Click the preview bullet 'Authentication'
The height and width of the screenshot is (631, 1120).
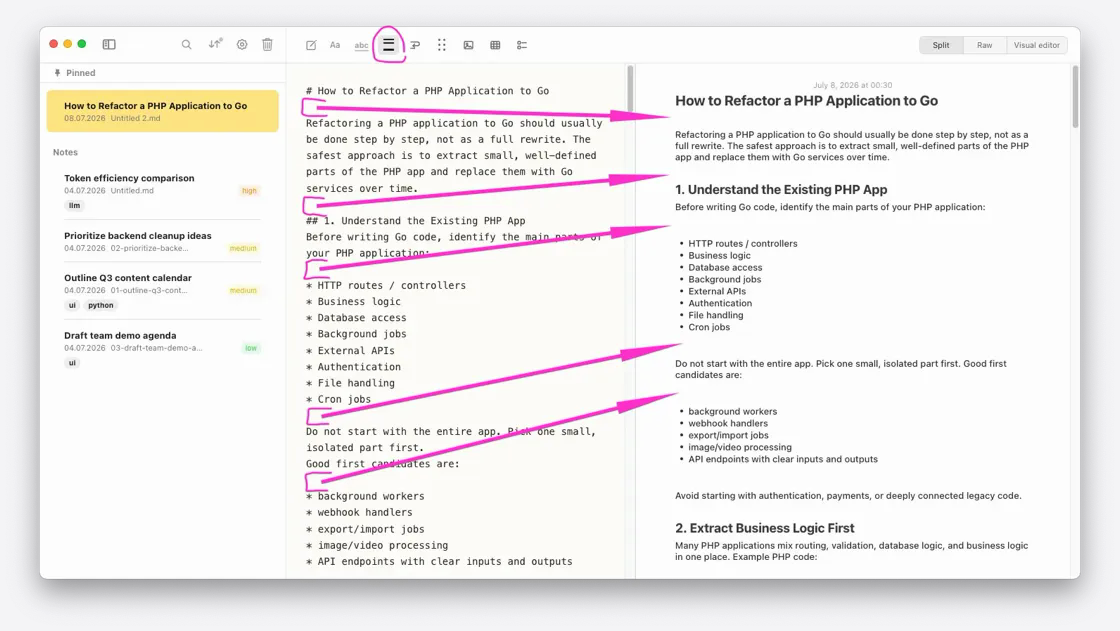click(720, 303)
